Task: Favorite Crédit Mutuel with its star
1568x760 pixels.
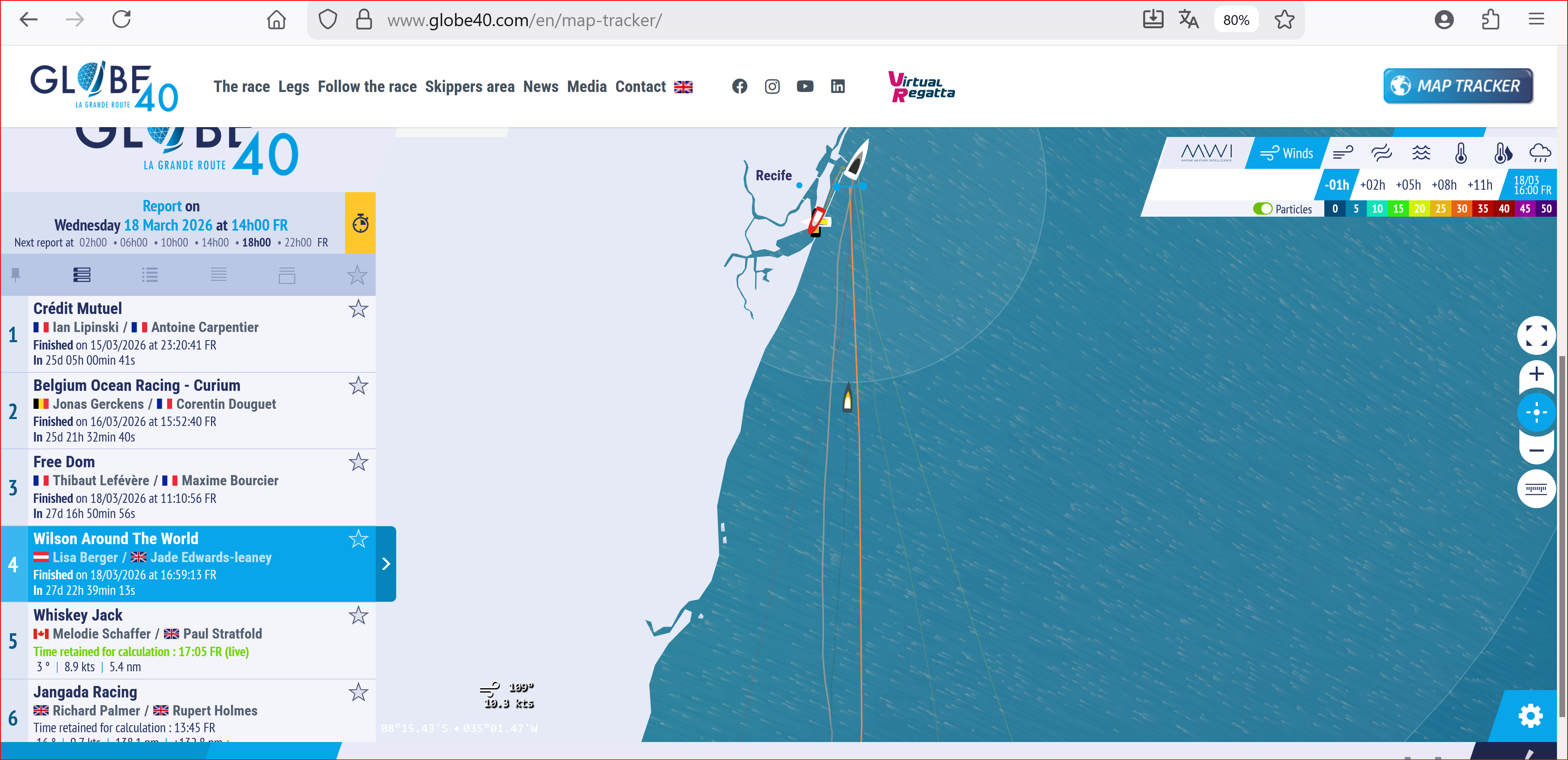Action: click(x=358, y=309)
